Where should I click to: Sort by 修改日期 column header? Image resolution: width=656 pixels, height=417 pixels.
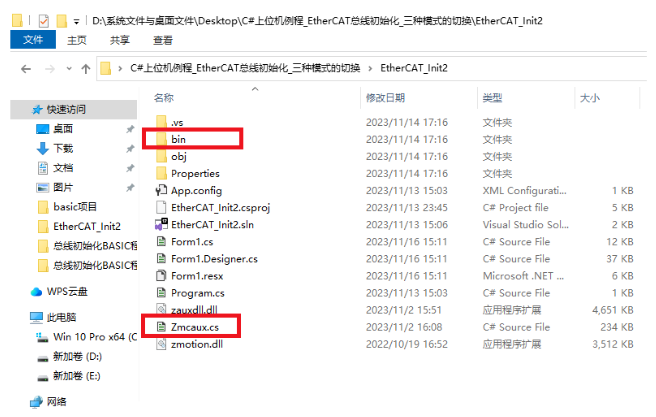[385, 98]
